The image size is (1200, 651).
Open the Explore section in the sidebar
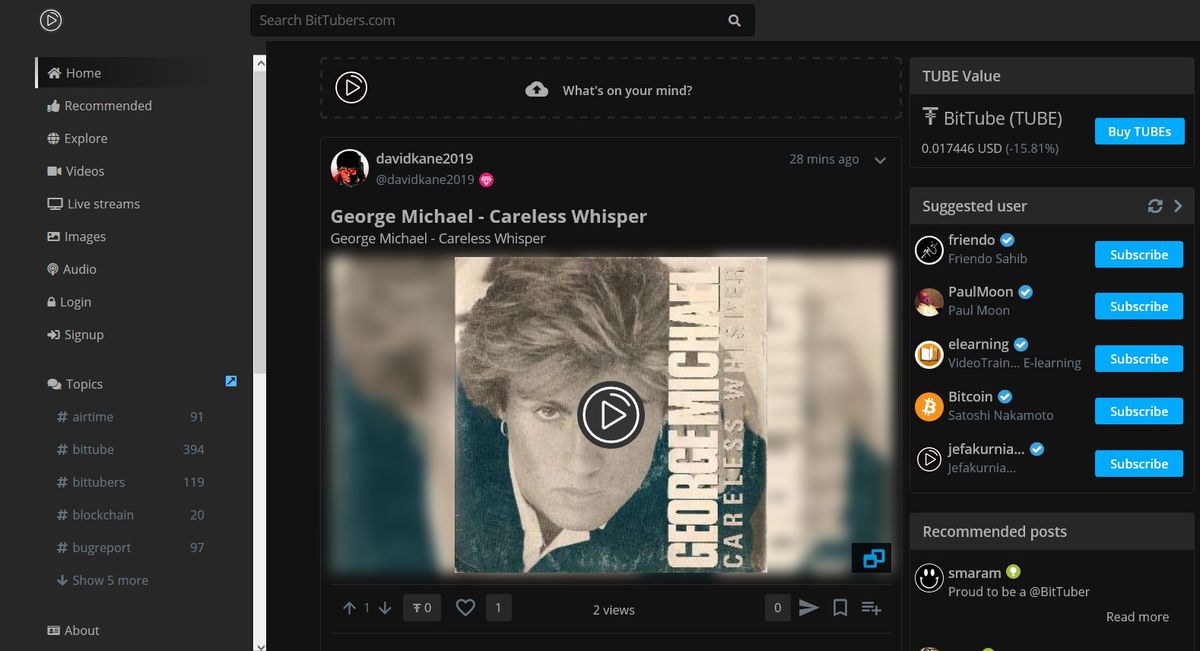click(x=84, y=138)
